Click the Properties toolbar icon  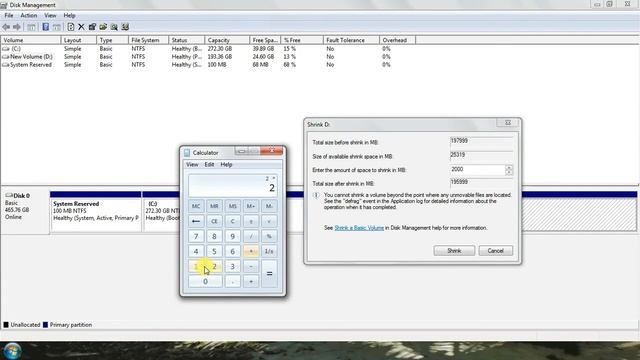(92, 27)
